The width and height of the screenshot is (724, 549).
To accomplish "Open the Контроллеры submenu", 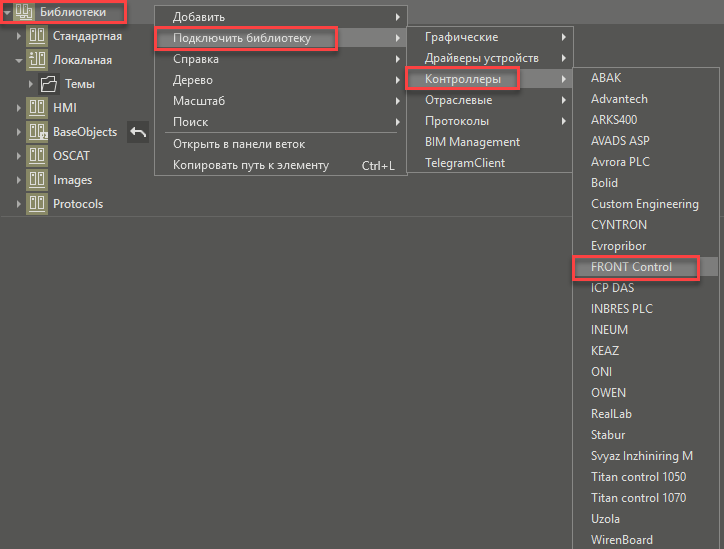I will pos(489,79).
